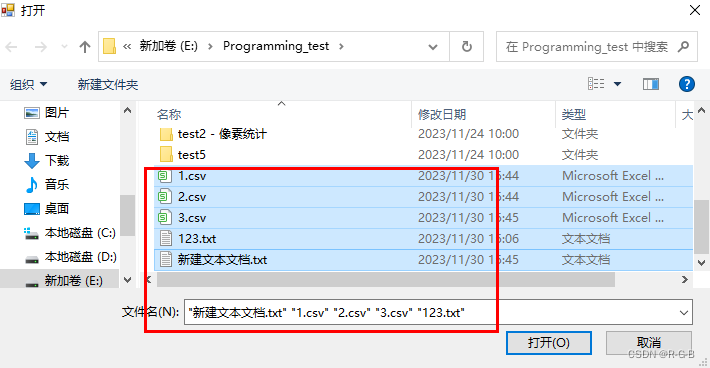Click horizontal scrollbar thumb in file list

pyautogui.click(x=385, y=280)
